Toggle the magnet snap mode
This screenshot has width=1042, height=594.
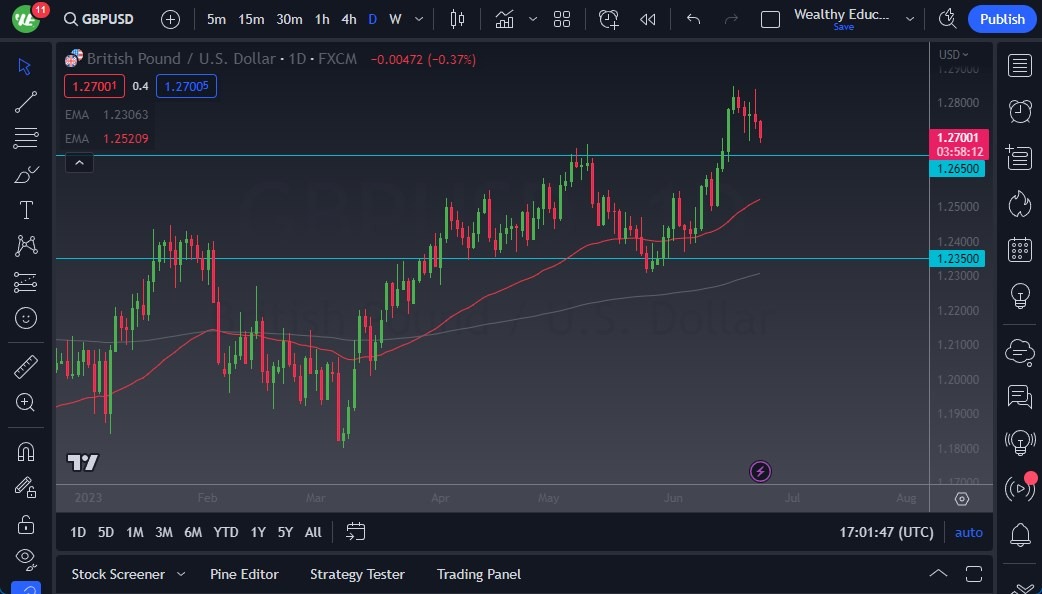[26, 451]
